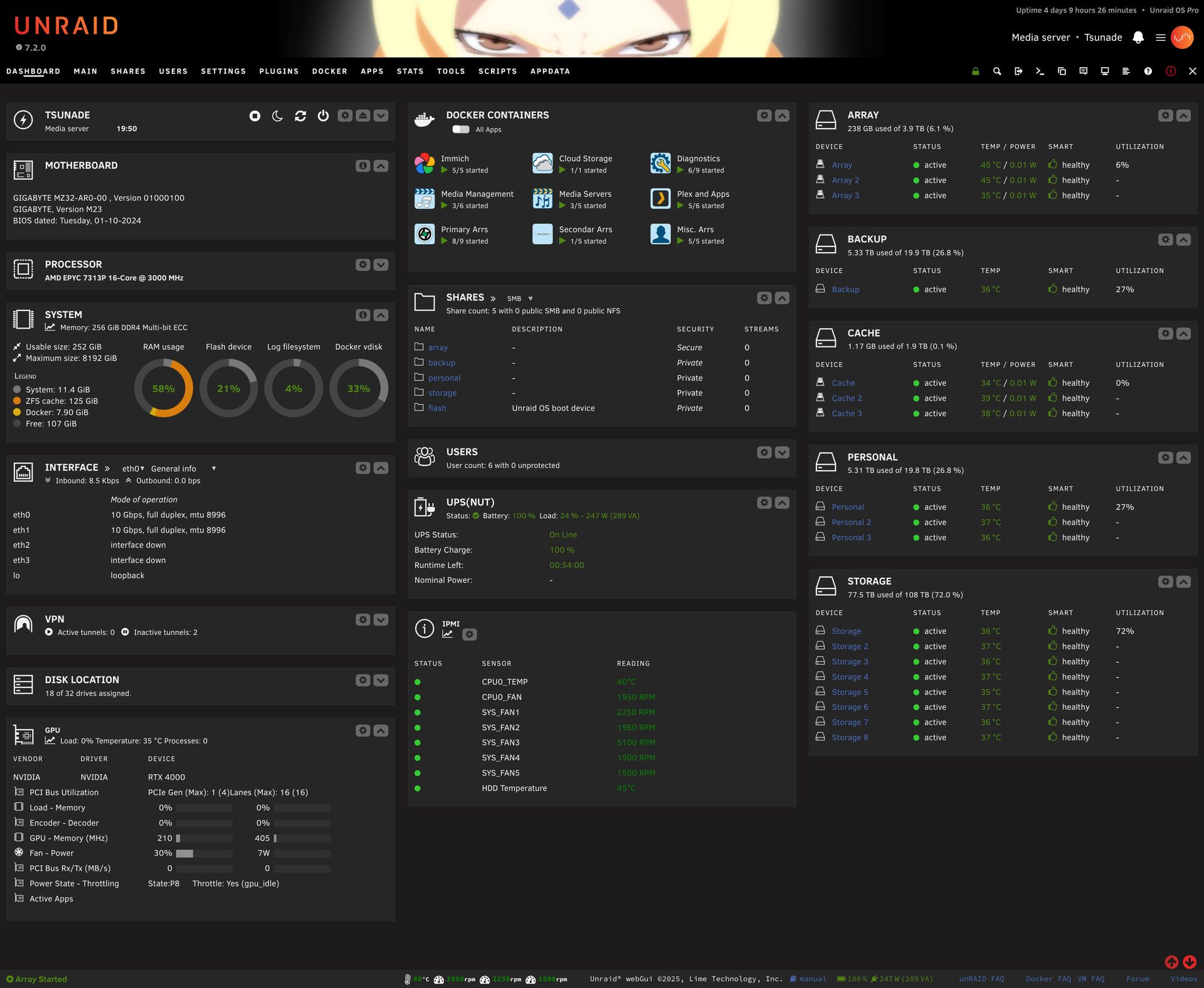Screen dimensions: 1204x988
Task: Open the SMB protocol dropdown in Shares
Action: pos(520,299)
